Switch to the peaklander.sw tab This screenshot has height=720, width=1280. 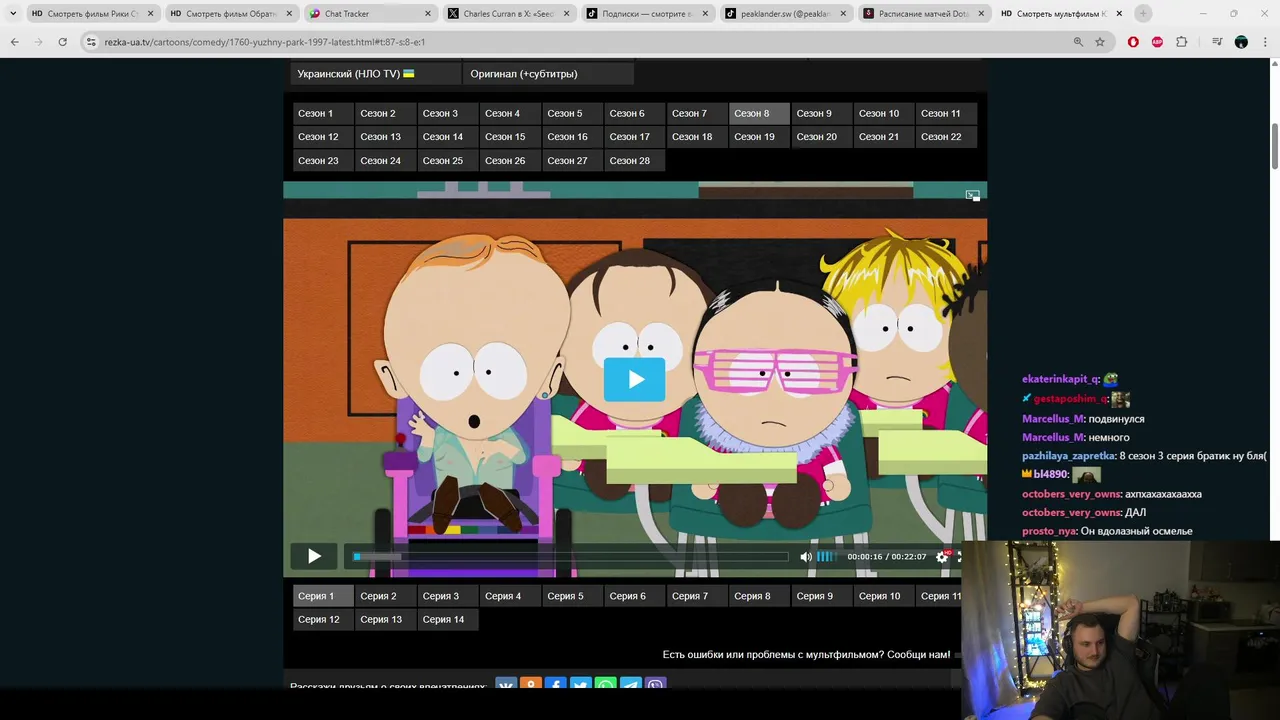[785, 13]
